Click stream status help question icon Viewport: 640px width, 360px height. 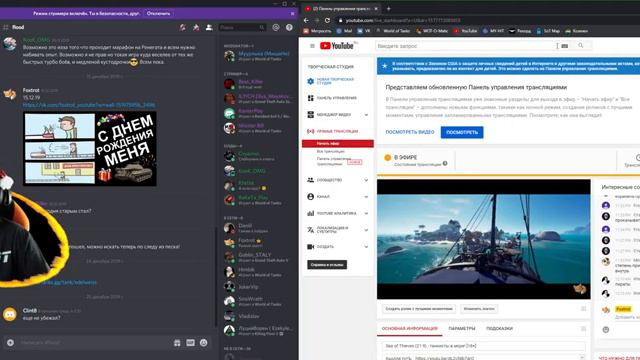click(445, 164)
